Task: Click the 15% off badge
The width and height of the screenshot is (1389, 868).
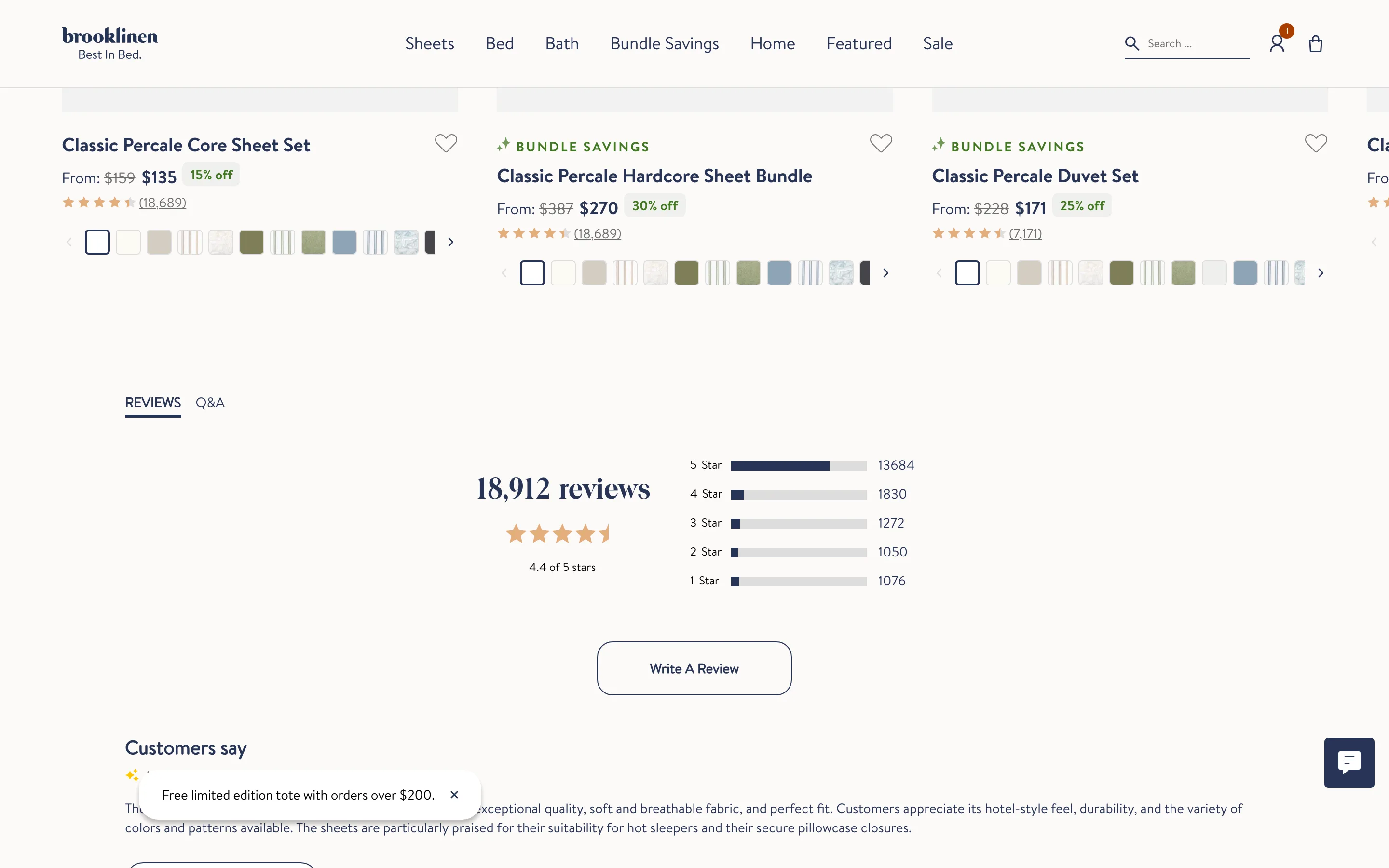Action: 211,175
